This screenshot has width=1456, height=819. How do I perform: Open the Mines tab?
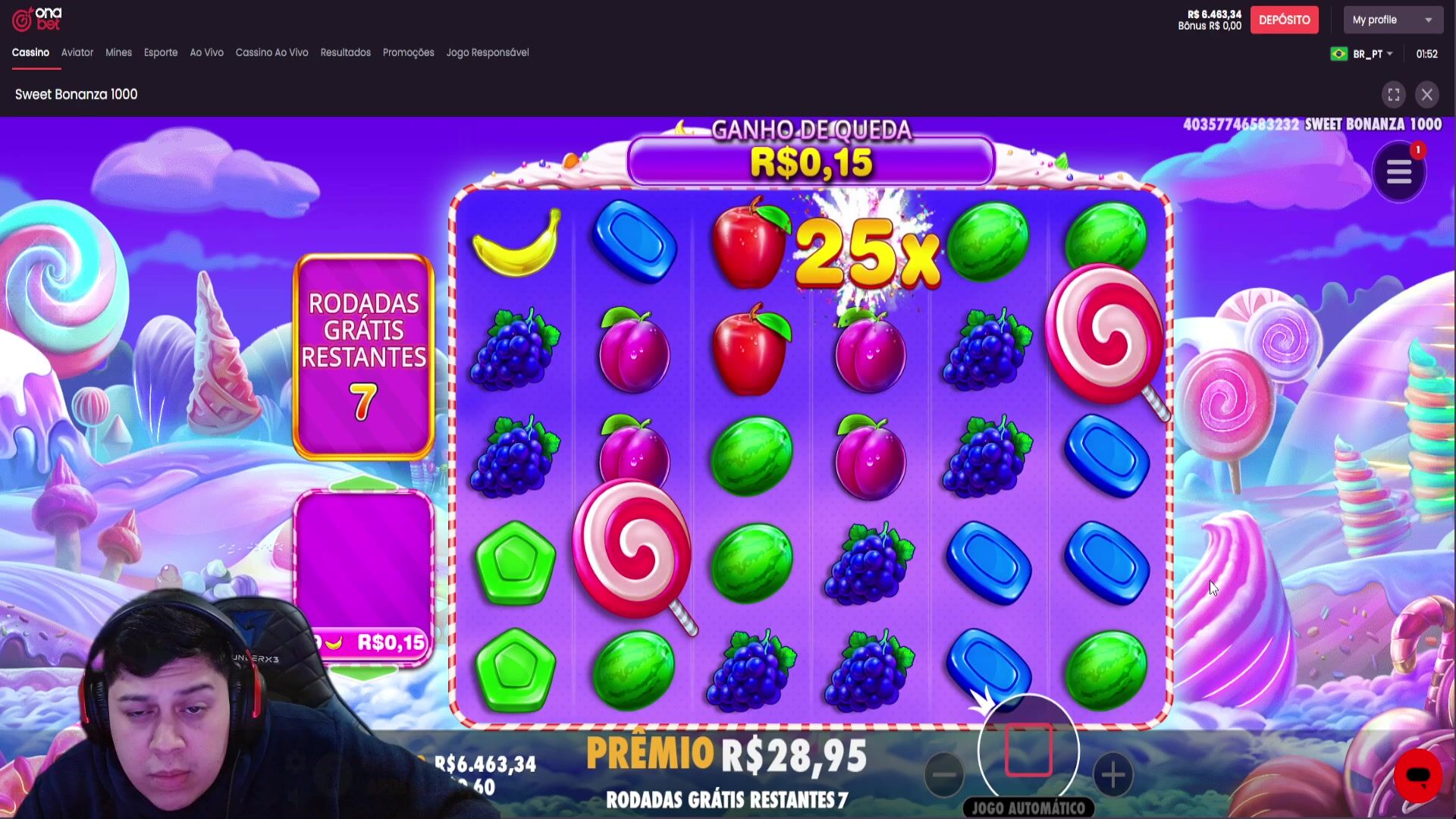point(118,52)
